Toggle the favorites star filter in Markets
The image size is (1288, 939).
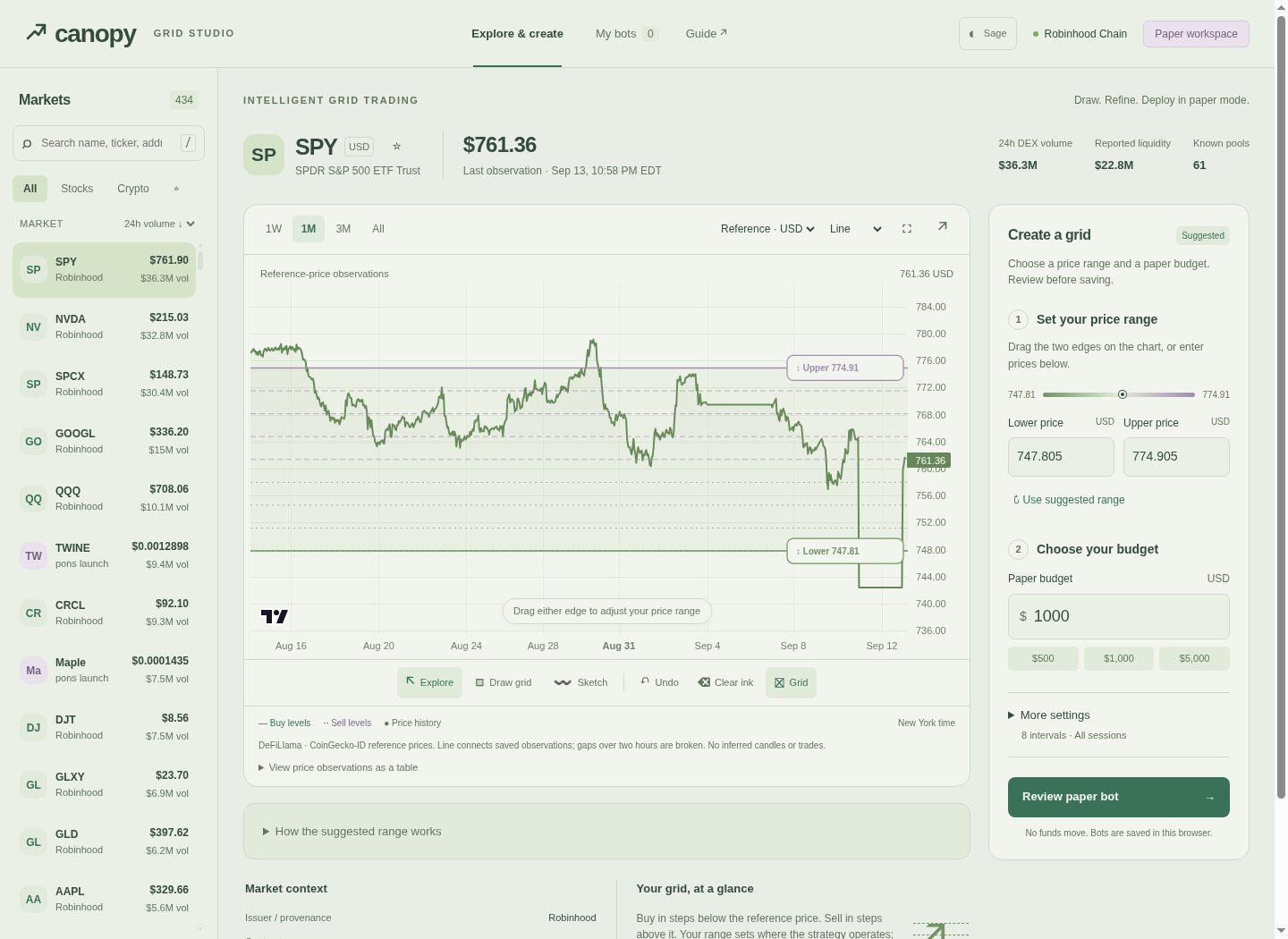[x=176, y=189]
